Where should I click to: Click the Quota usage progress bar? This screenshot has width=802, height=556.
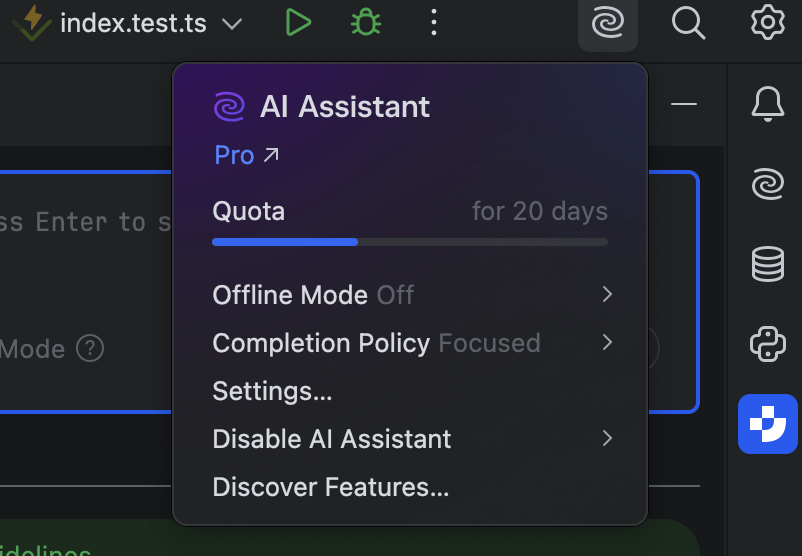(x=410, y=242)
